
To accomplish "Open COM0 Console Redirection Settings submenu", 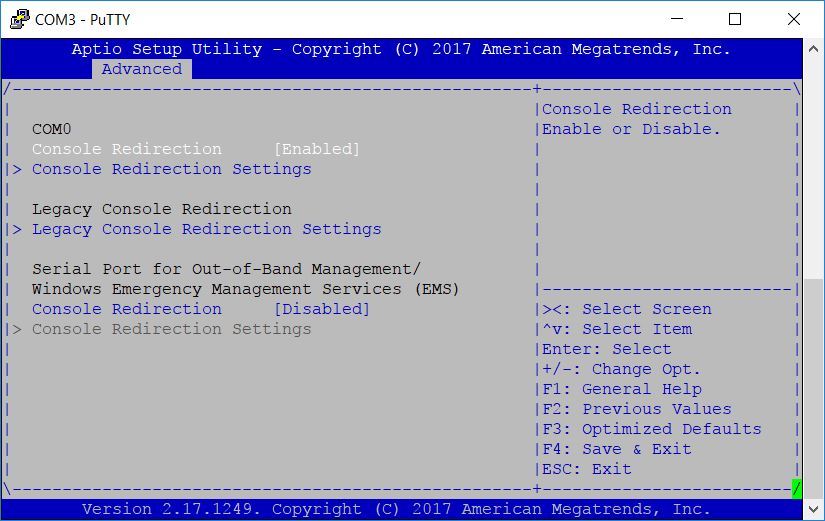I will tap(172, 169).
